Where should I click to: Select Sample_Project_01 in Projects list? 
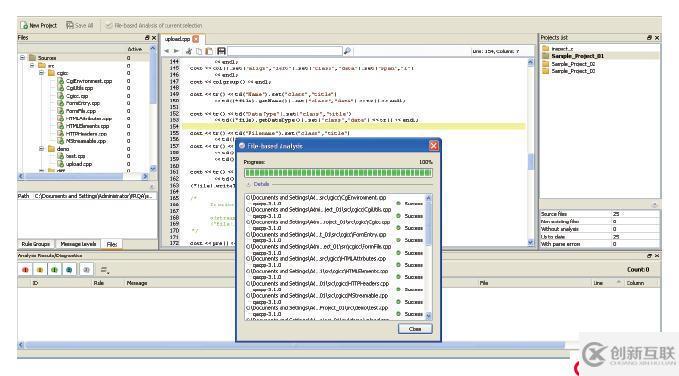pyautogui.click(x=577, y=56)
